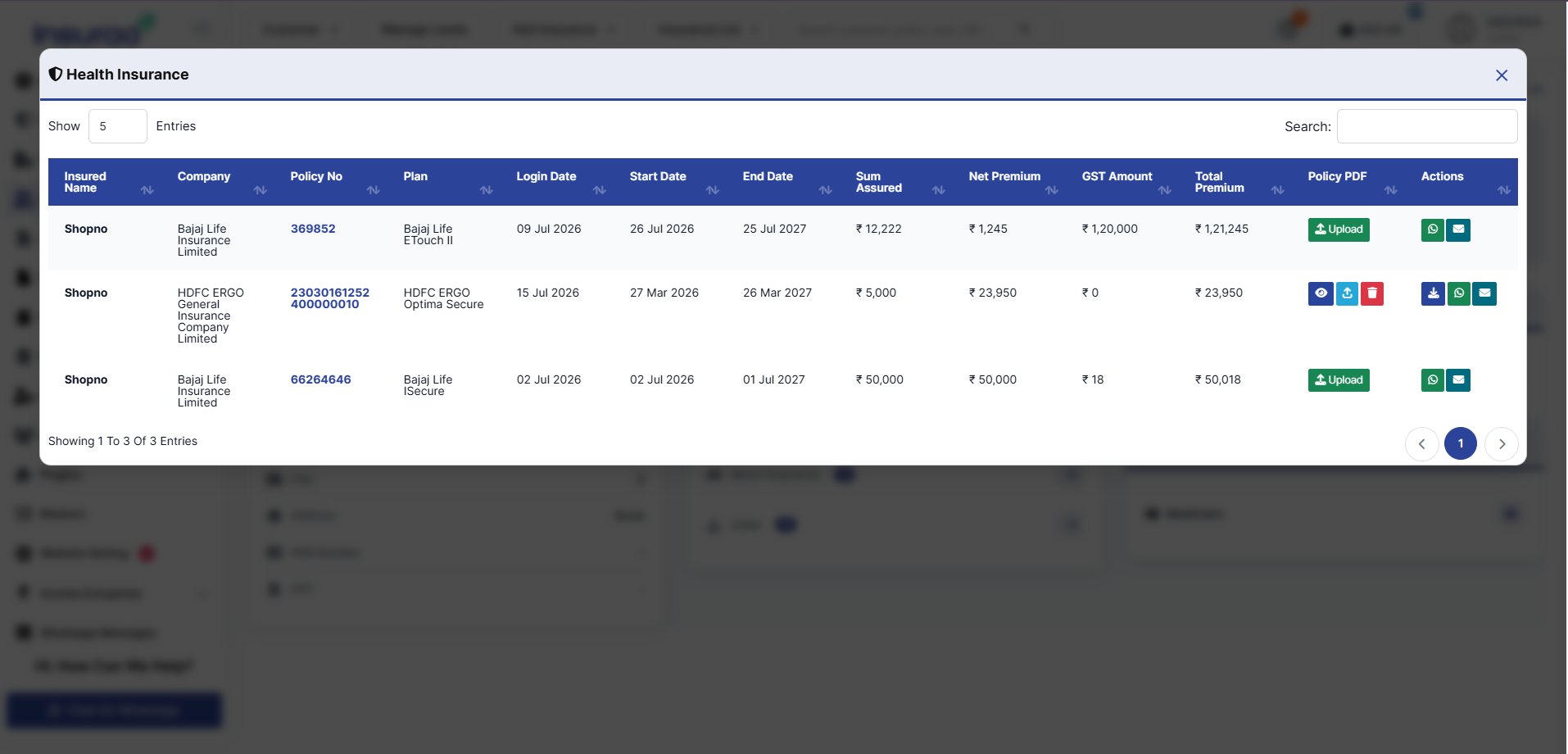Click the login date 09 Jul 2026
Screen dimensions: 1568x754
549,229
